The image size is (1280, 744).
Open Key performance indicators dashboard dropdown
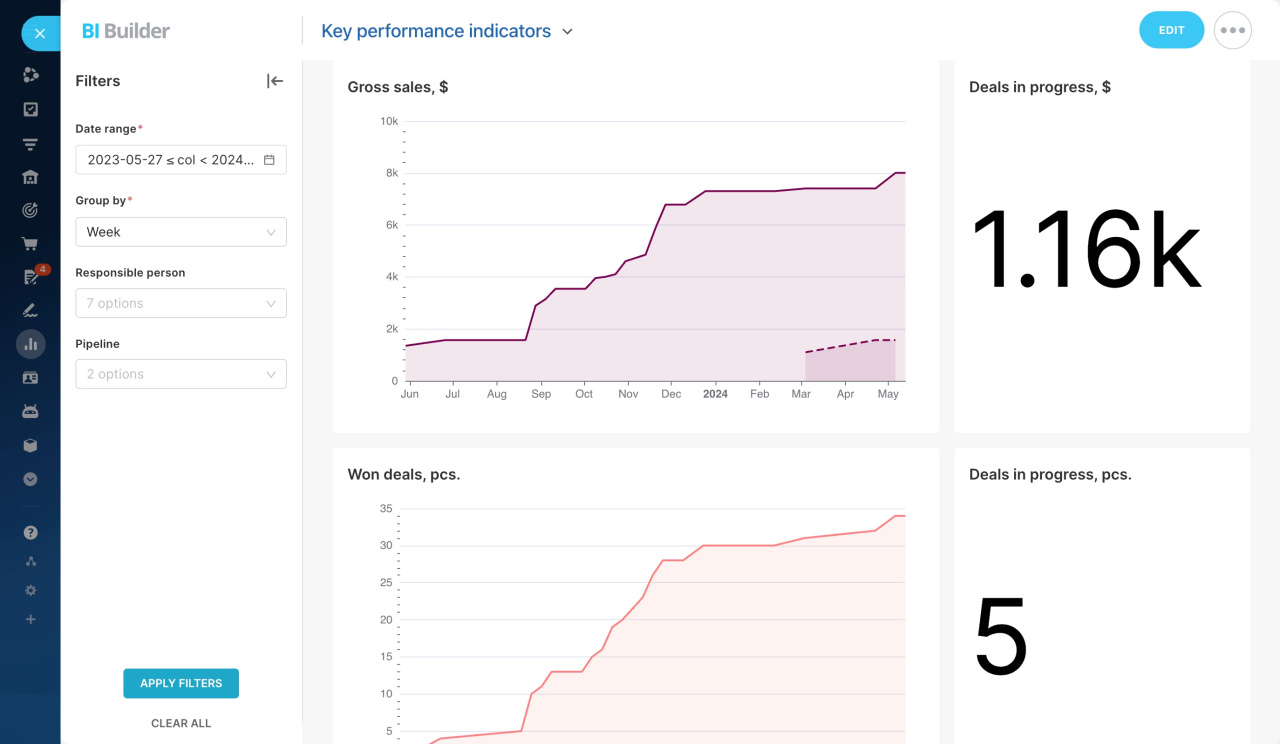point(447,31)
